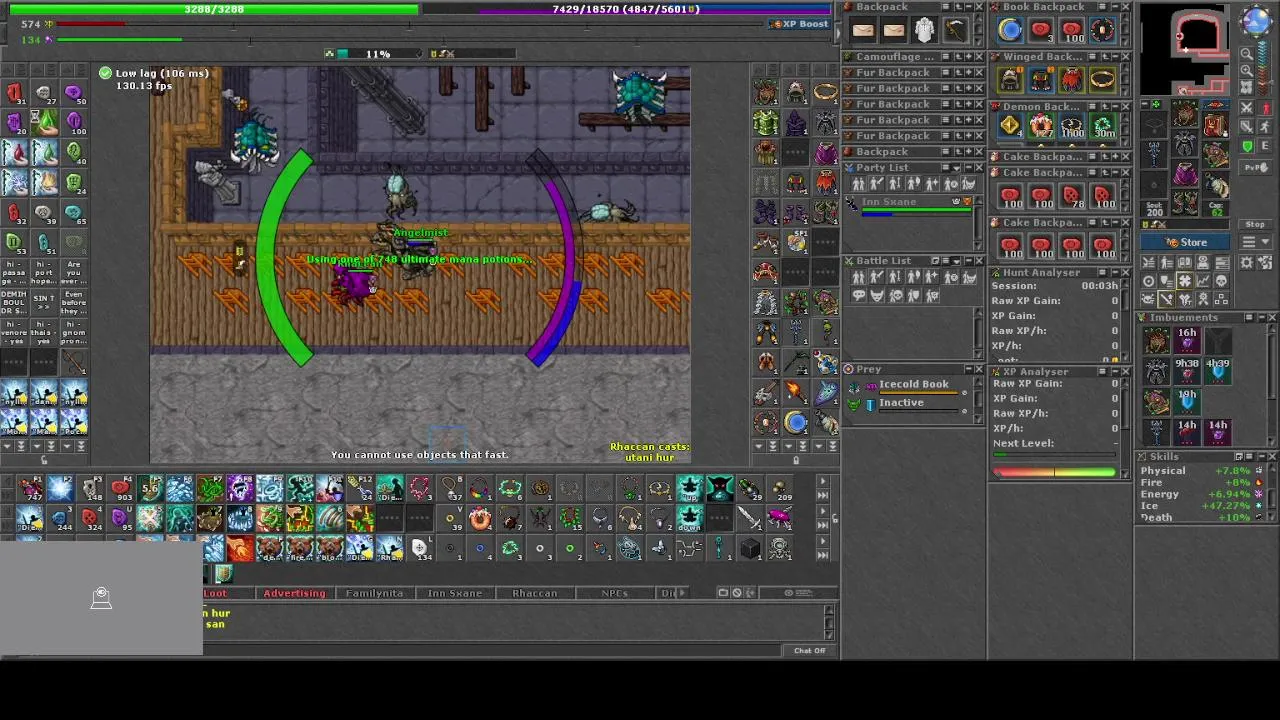Select the NPCs chat tab

coord(614,593)
